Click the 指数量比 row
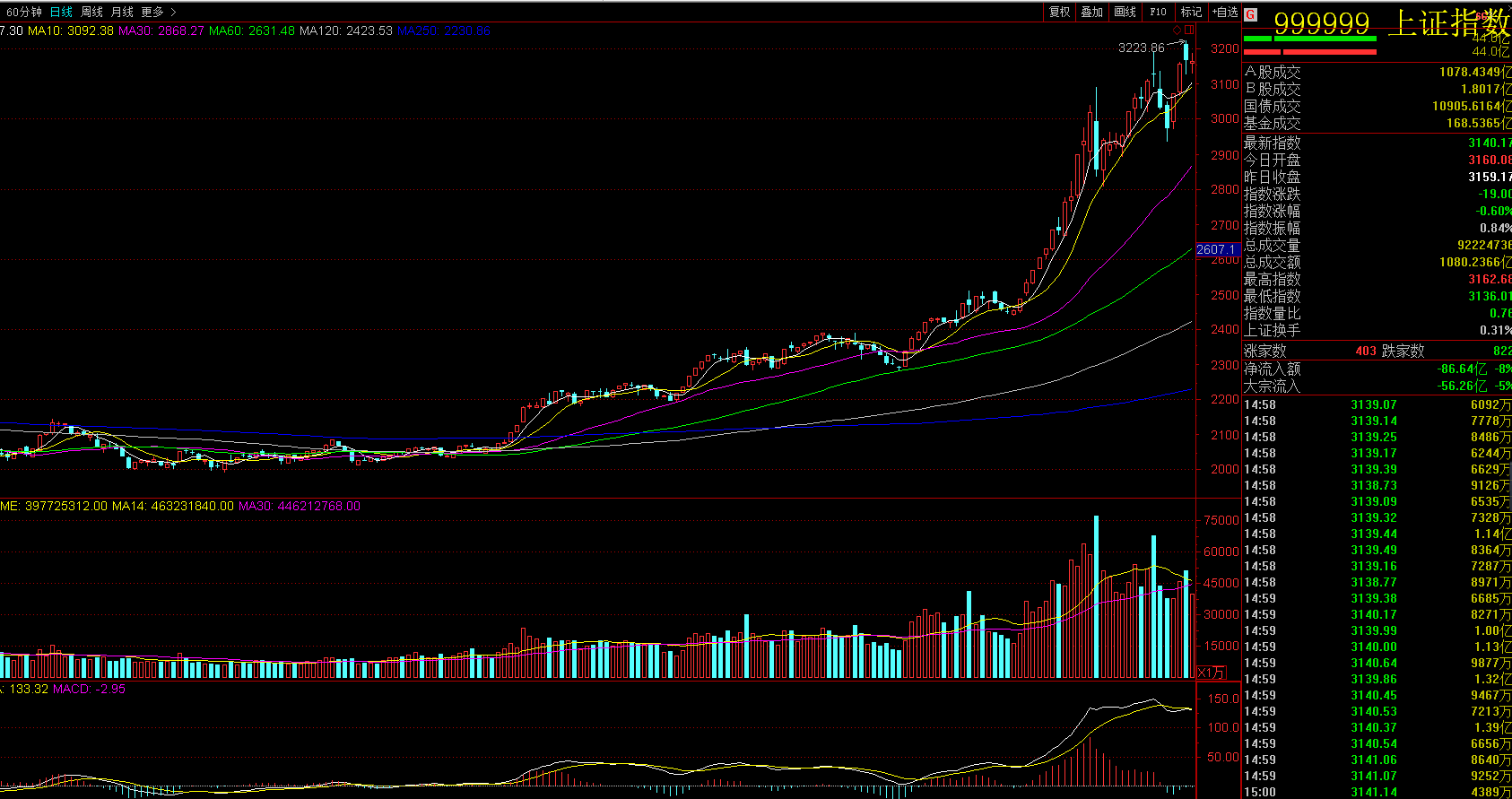The height and width of the screenshot is (799, 1512). click(1377, 313)
